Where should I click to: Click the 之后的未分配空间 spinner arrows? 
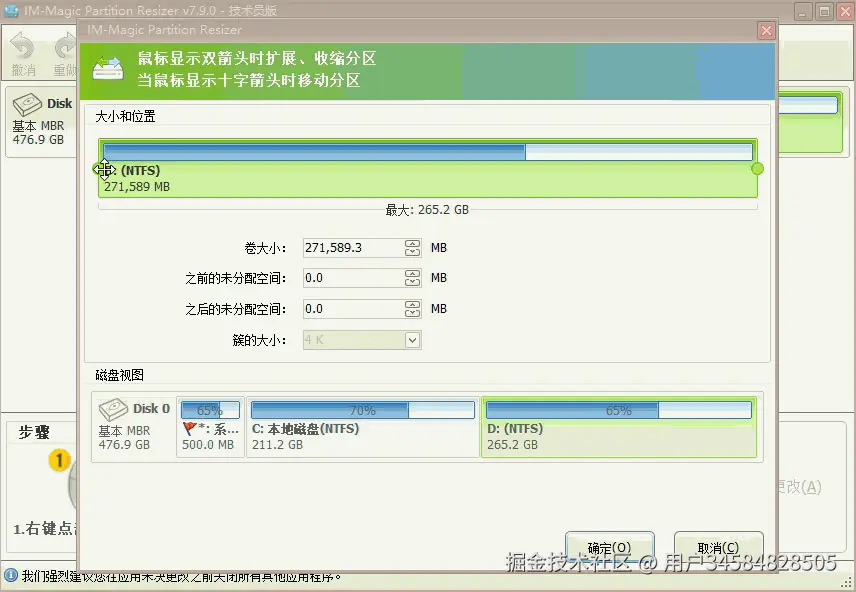[413, 309]
